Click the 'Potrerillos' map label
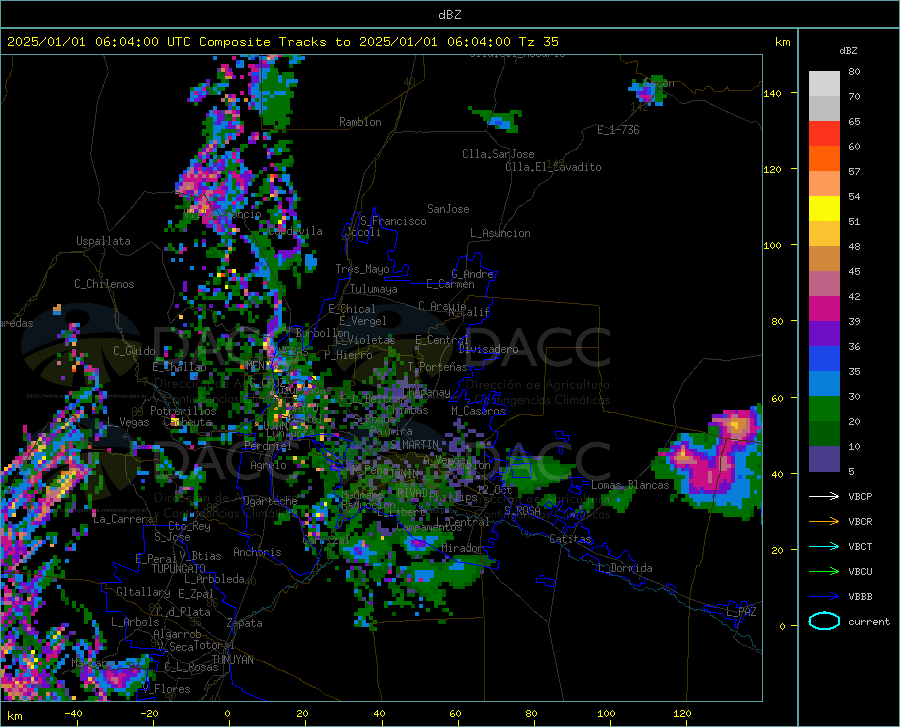Viewport: 900px width, 727px height. point(183,411)
